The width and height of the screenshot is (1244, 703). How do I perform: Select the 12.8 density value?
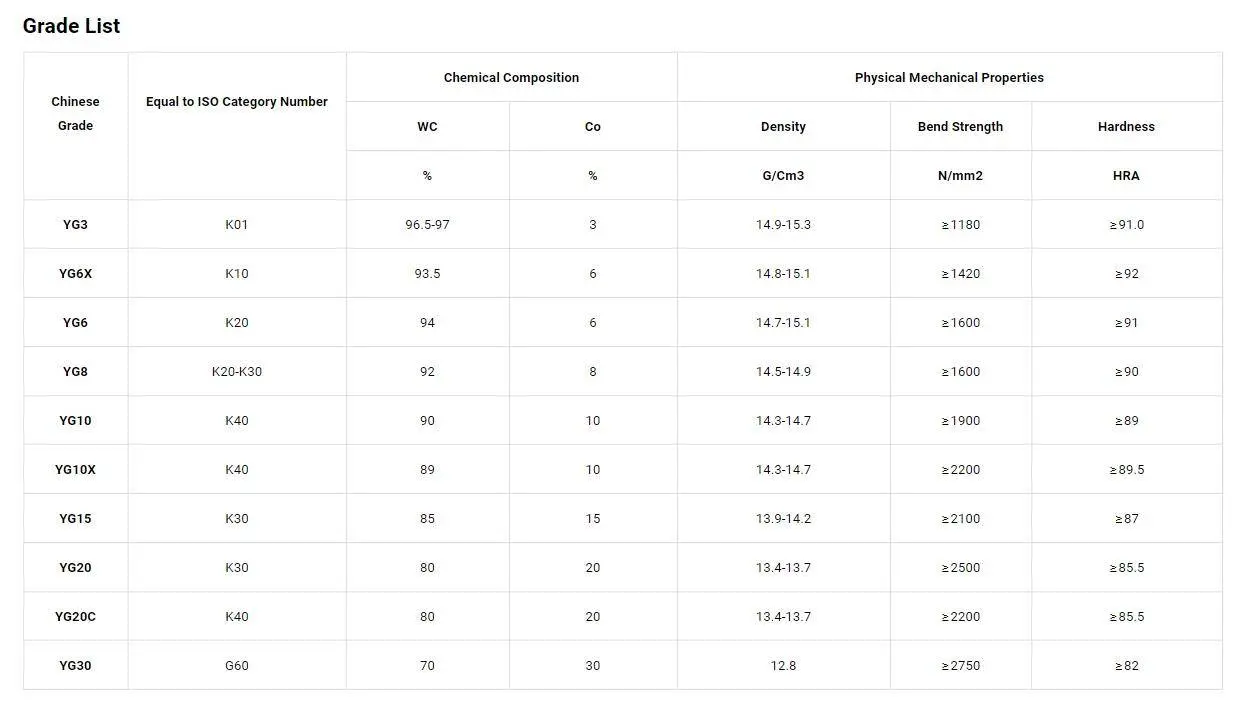783,665
